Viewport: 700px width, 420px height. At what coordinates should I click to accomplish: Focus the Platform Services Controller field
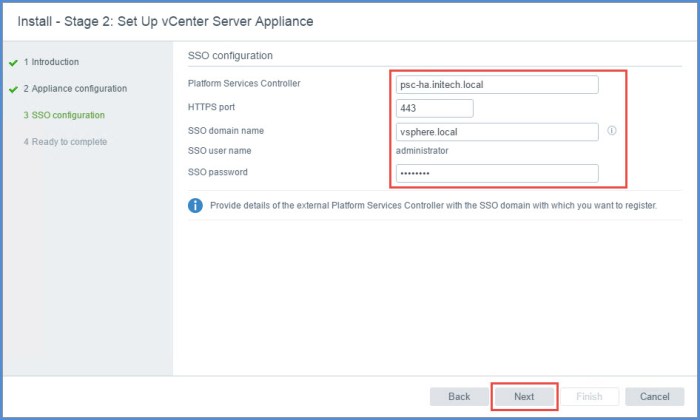tap(495, 85)
